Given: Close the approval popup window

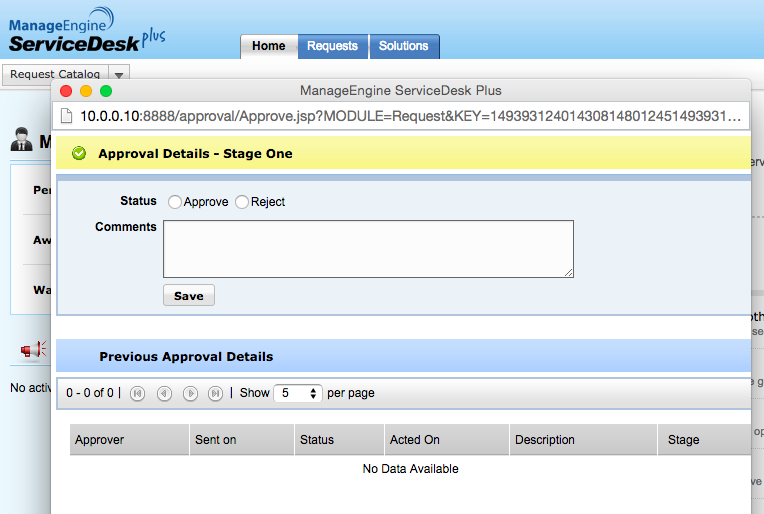Looking at the screenshot, I should 66,91.
